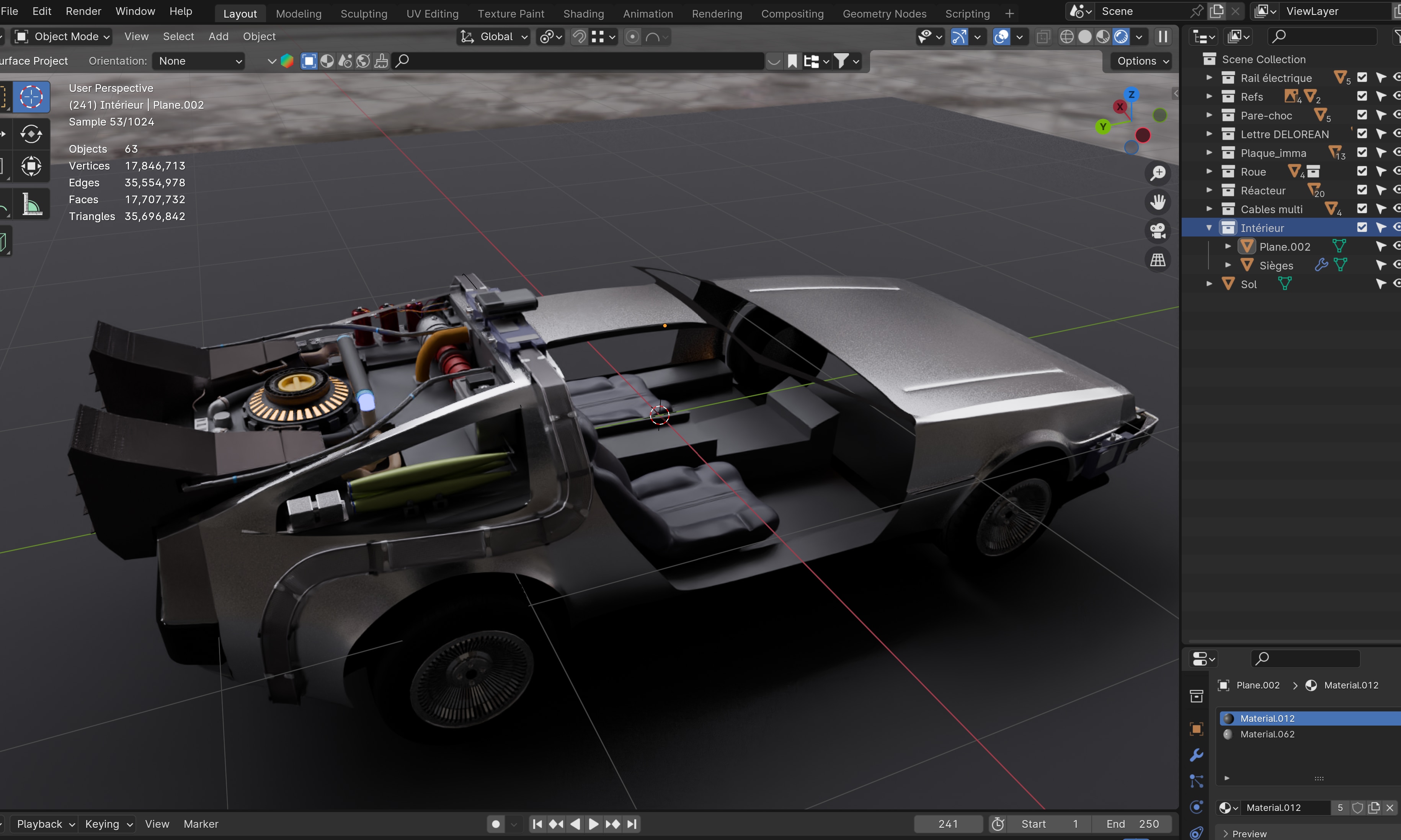Open the timeline Marker menu

click(201, 824)
